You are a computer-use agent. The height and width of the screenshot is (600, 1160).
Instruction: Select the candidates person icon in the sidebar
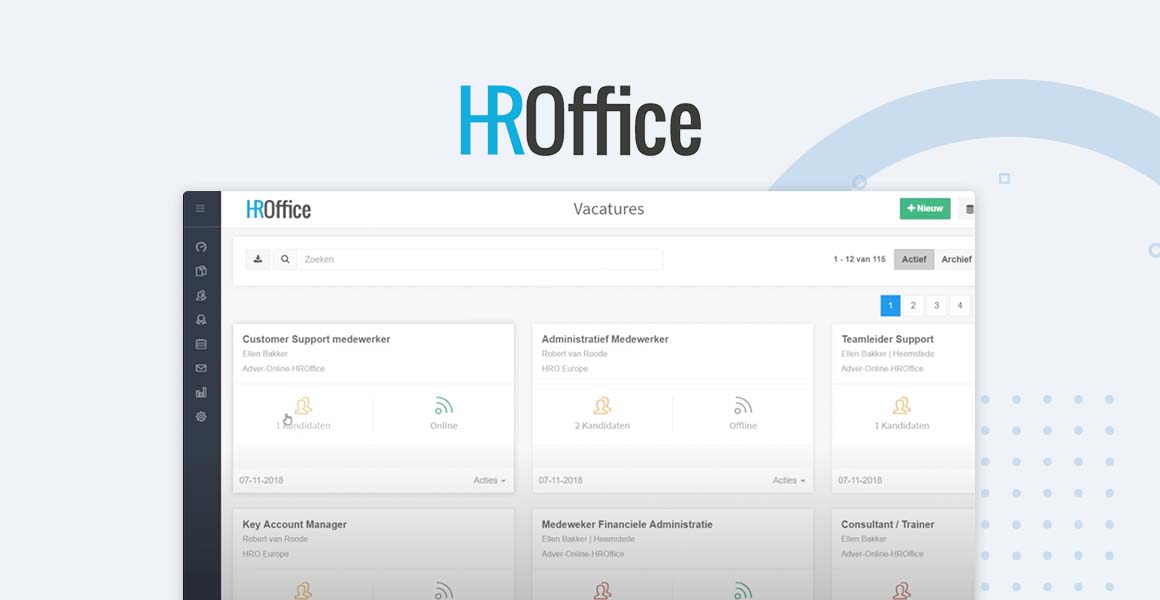[201, 295]
